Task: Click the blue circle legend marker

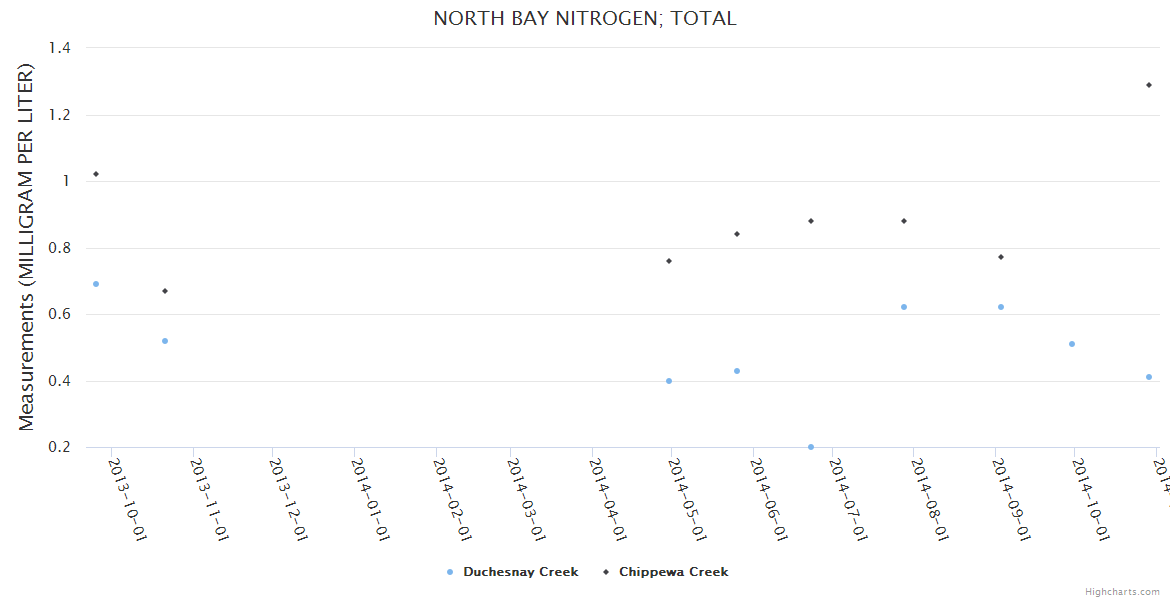Action: coord(450,572)
